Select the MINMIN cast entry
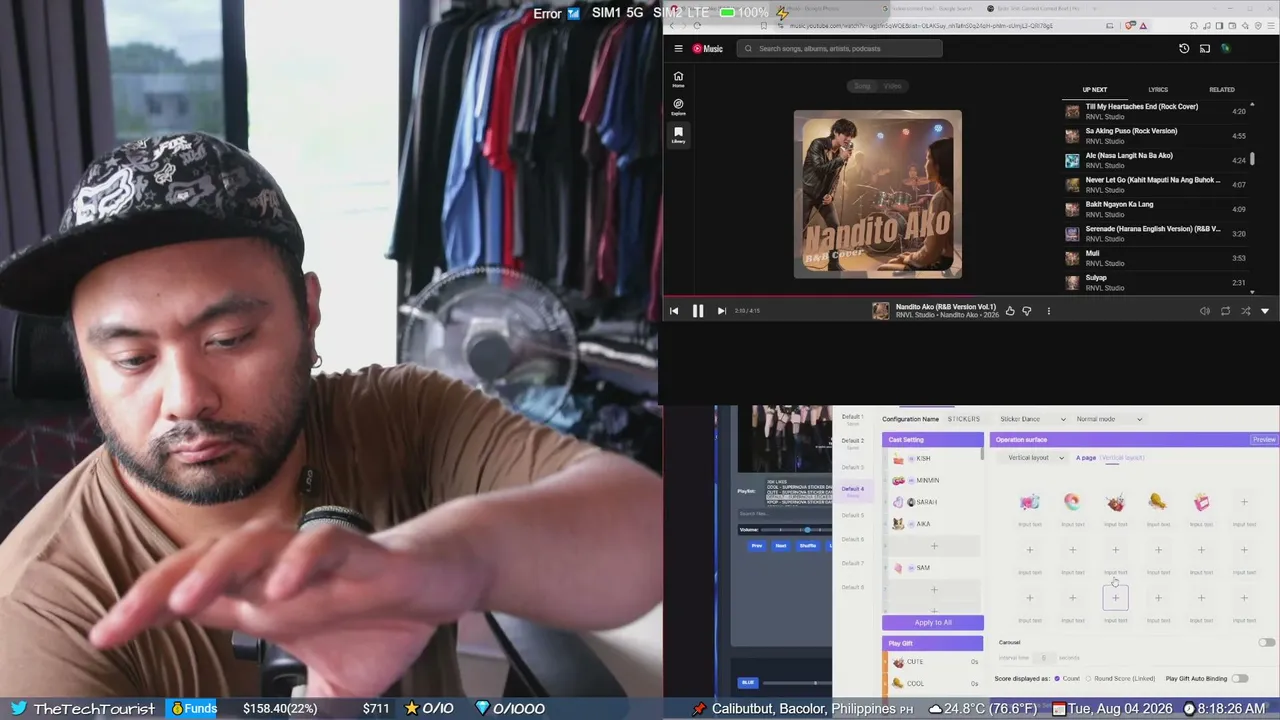 point(934,481)
